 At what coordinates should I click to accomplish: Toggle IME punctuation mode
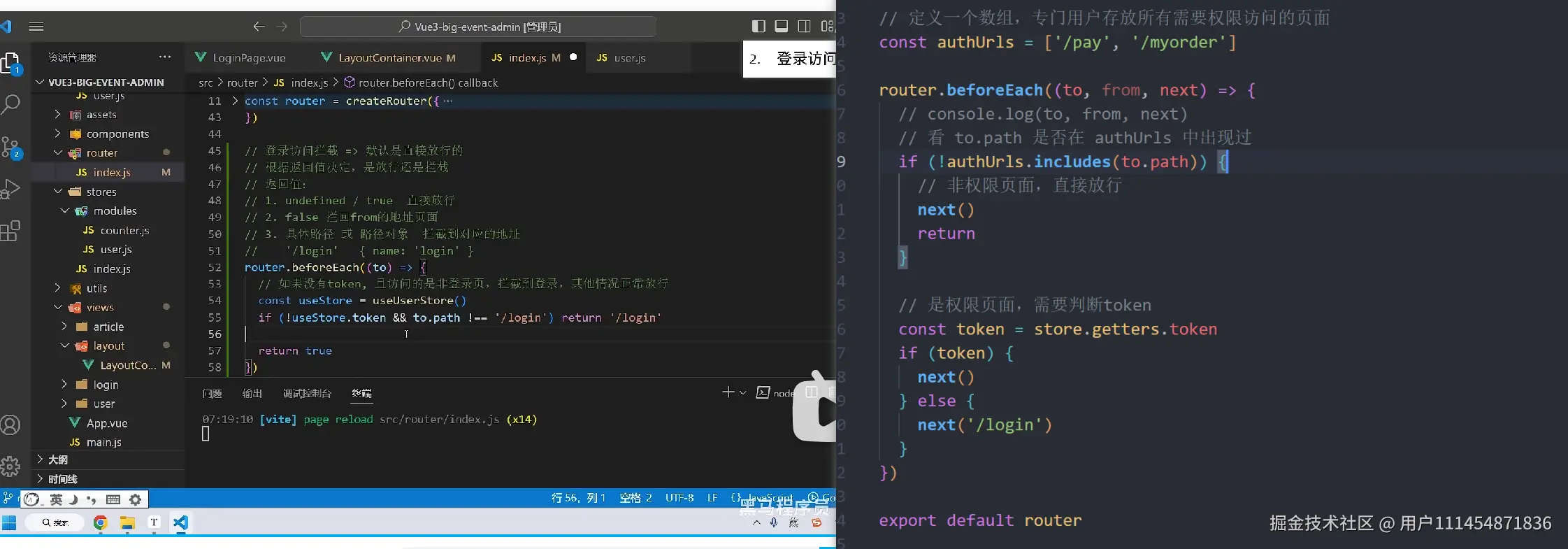[92, 499]
